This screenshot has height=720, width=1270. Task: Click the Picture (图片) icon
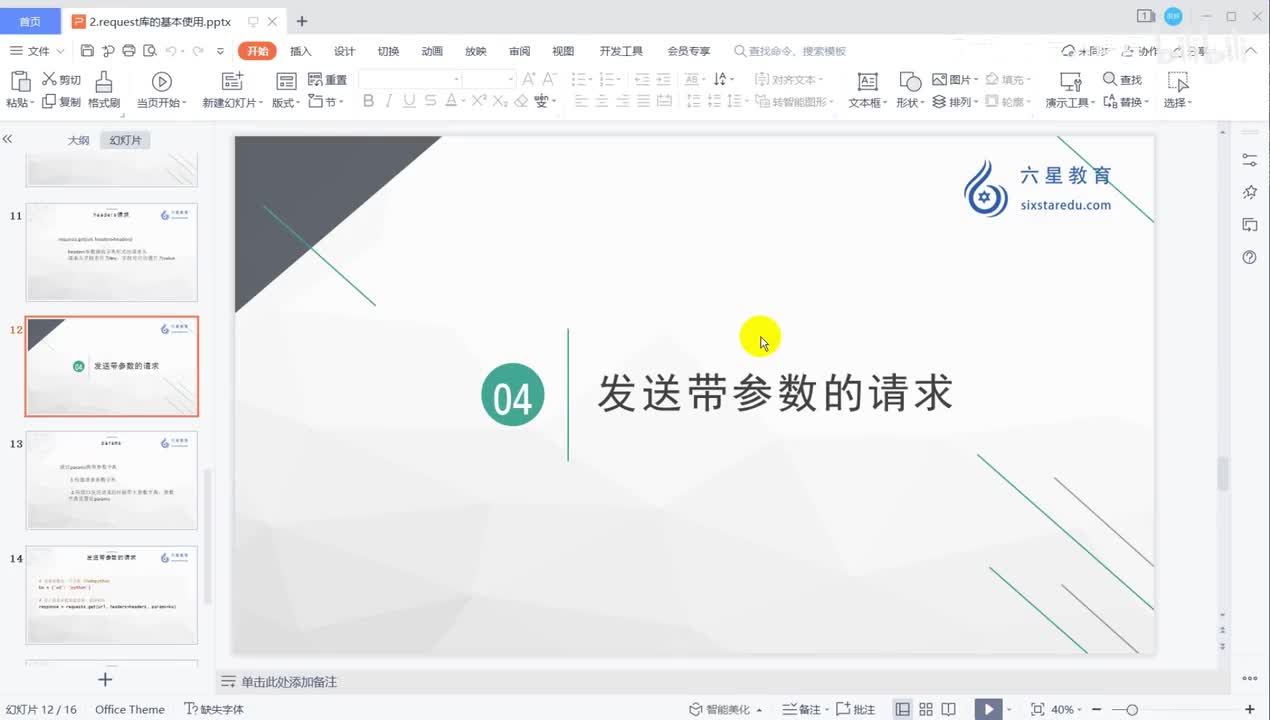939,80
